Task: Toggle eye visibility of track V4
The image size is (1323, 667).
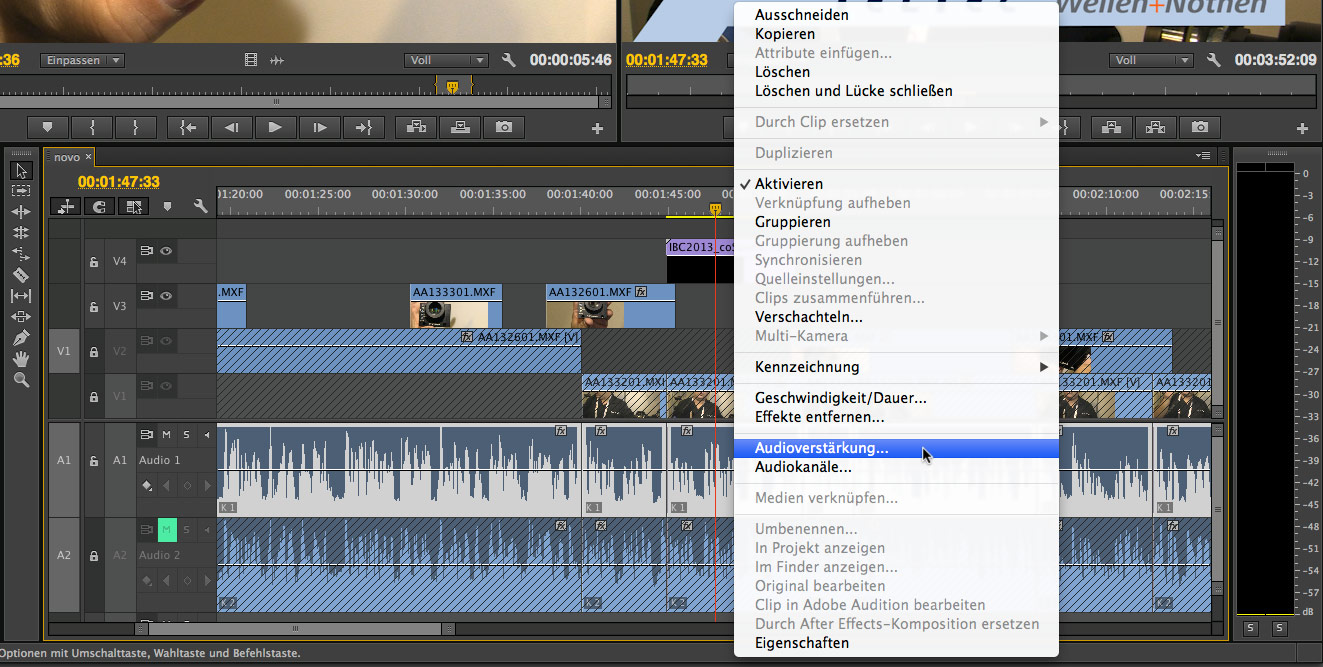Action: point(166,251)
